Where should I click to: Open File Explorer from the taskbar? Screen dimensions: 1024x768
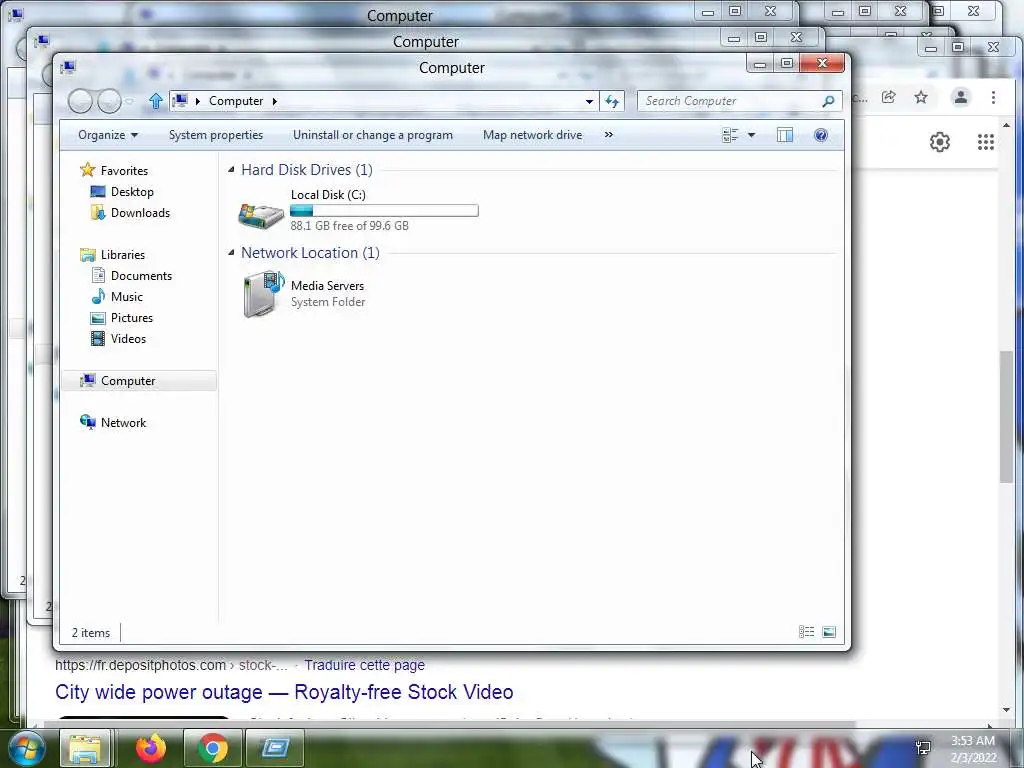pos(85,748)
